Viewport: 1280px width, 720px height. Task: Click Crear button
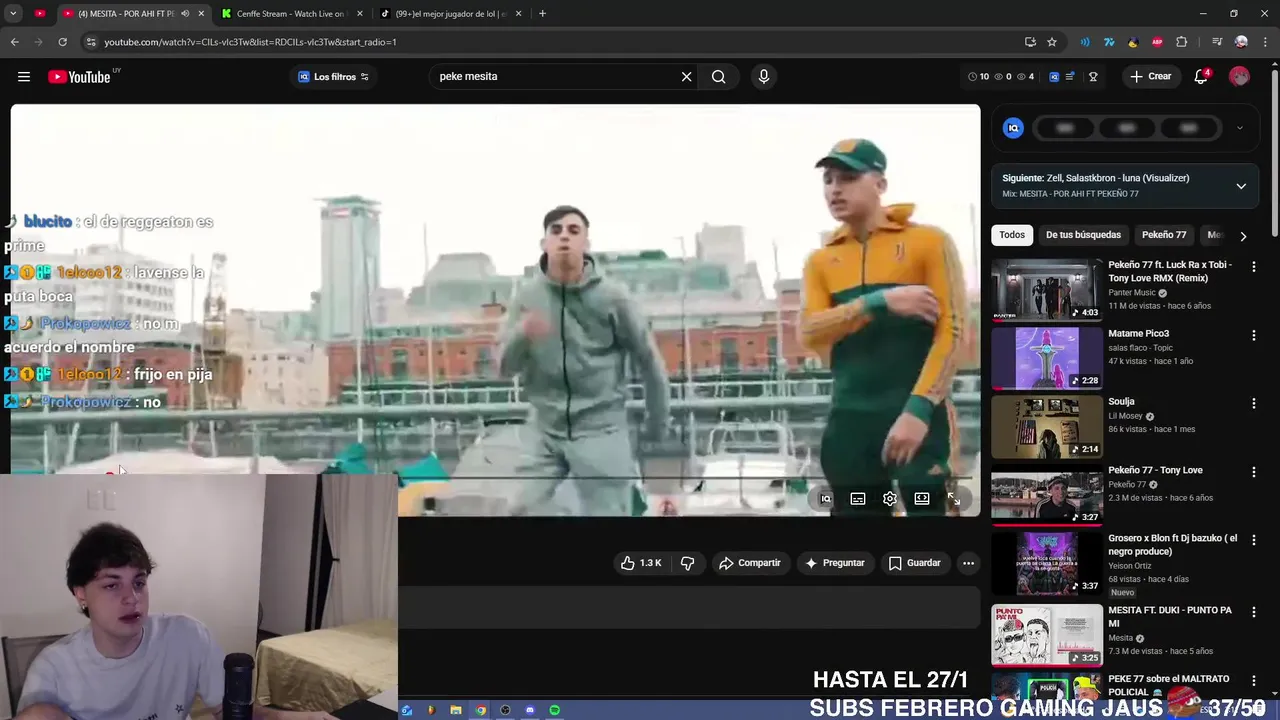[x=1150, y=77]
